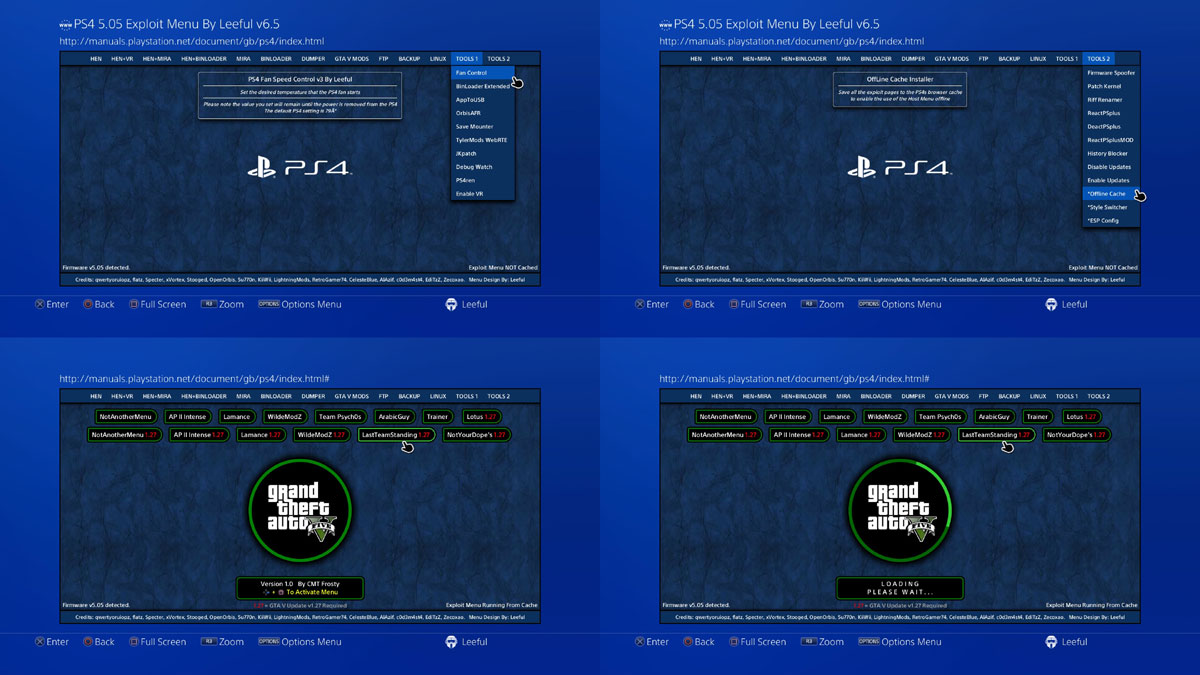The width and height of the screenshot is (1200, 675).
Task: Launch Lotus 1.27 on the CMT Frosty screen
Action: (x=482, y=416)
